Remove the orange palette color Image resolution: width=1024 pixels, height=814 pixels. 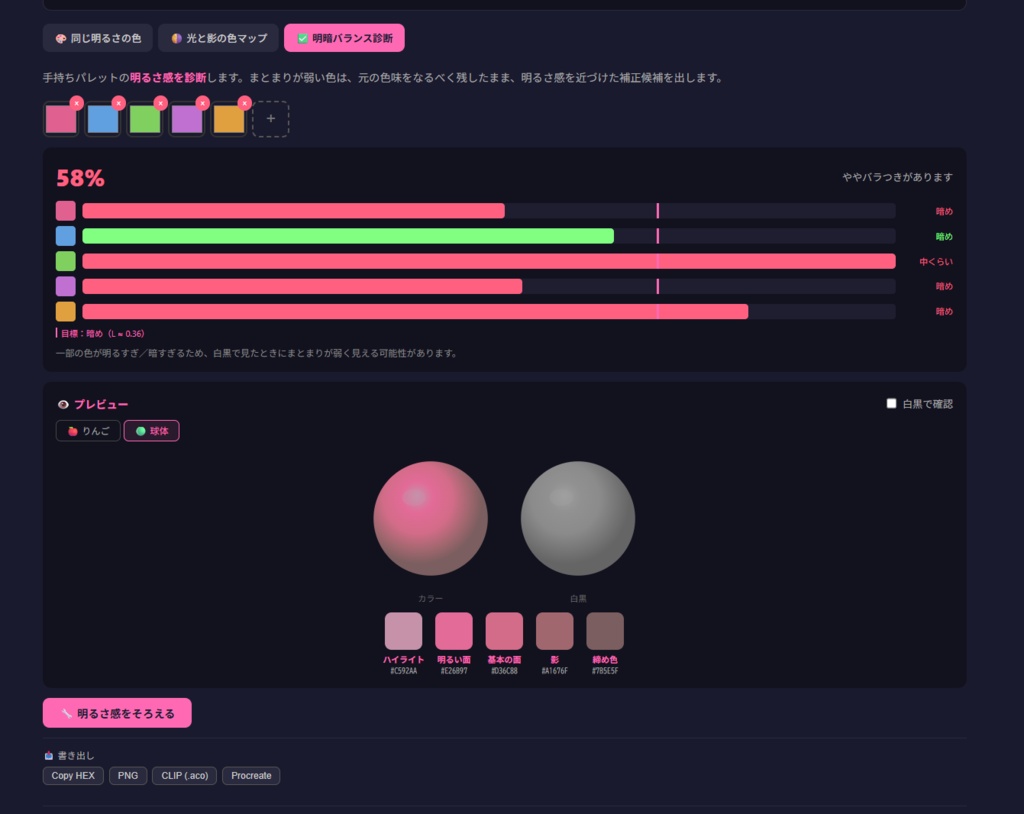pos(244,103)
